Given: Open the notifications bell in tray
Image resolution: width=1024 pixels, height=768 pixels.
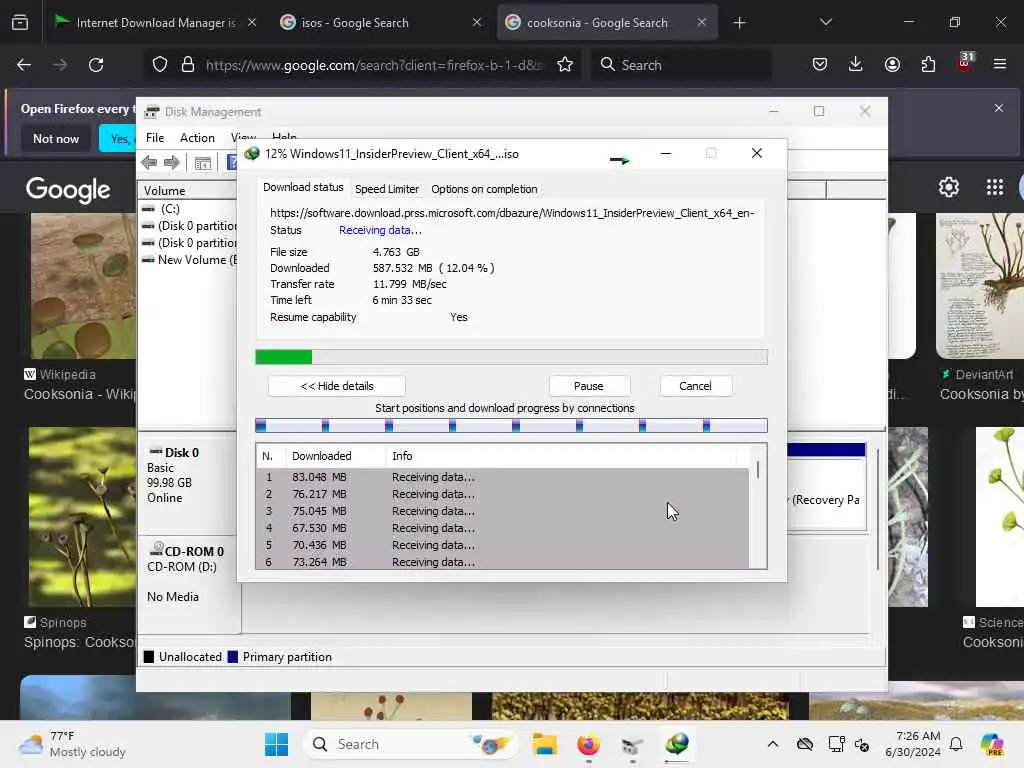Looking at the screenshot, I should (x=956, y=744).
